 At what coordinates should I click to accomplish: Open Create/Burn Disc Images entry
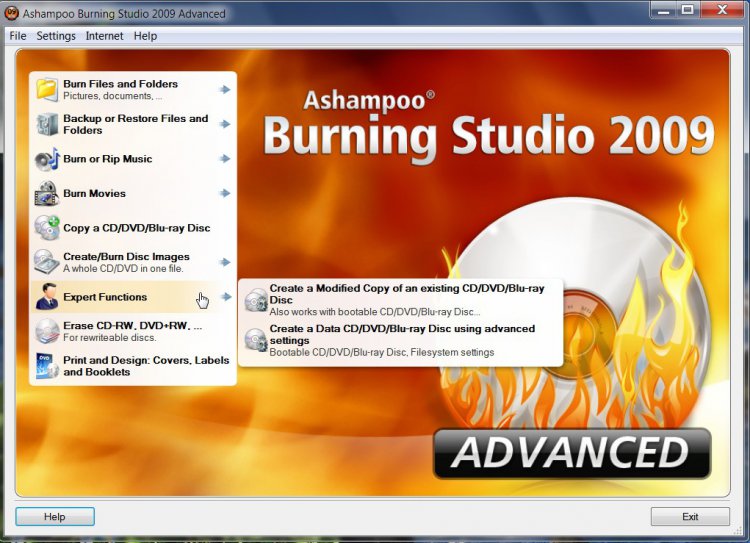click(132, 262)
